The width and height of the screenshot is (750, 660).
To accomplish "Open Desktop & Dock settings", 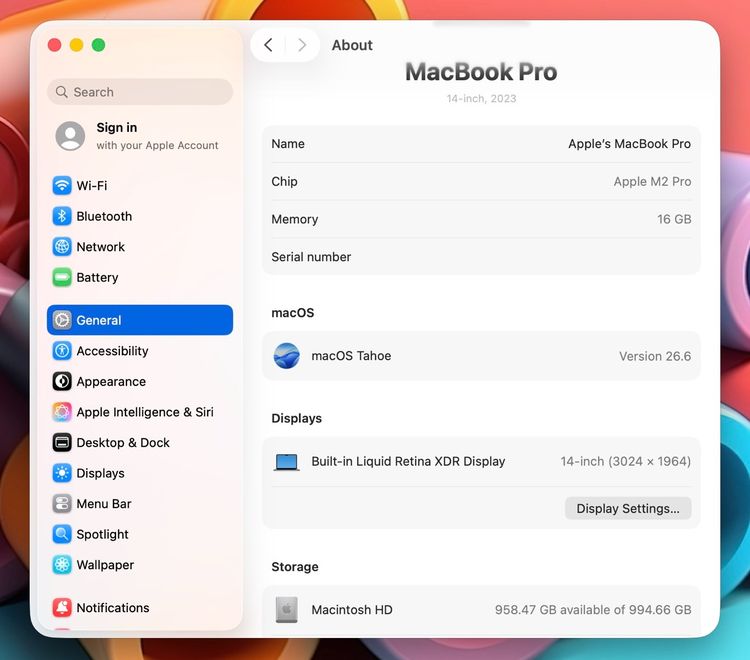I will [140, 442].
